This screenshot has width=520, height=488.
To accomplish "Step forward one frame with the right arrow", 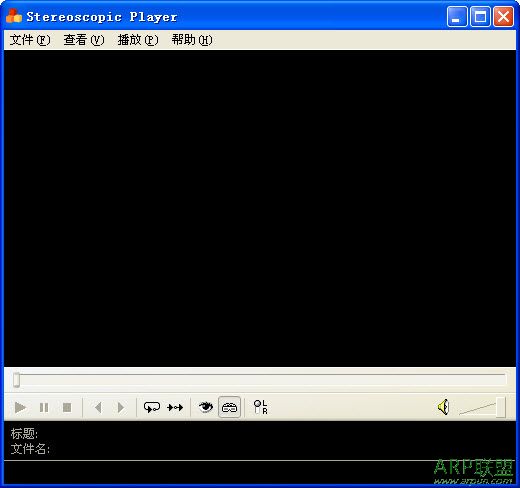I will point(121,407).
